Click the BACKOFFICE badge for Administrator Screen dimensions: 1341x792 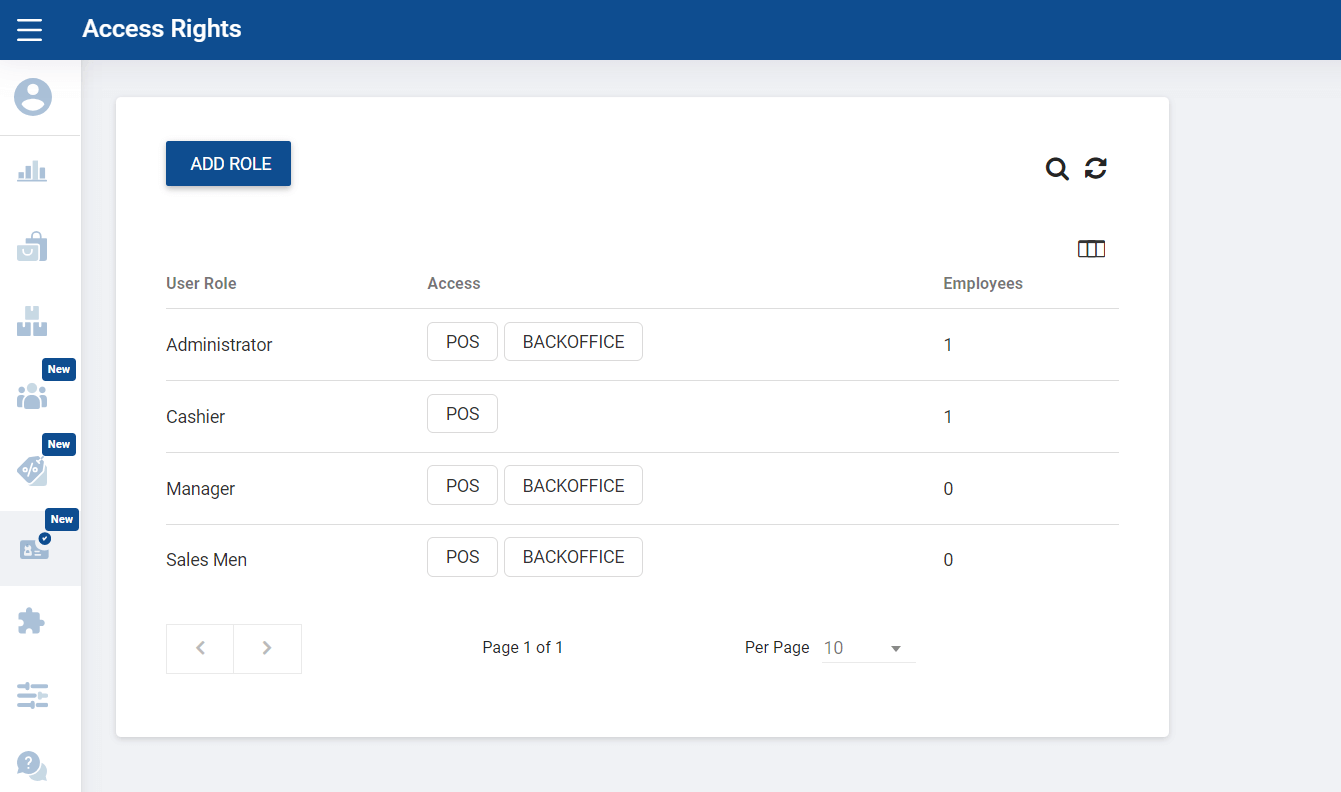[x=573, y=342]
